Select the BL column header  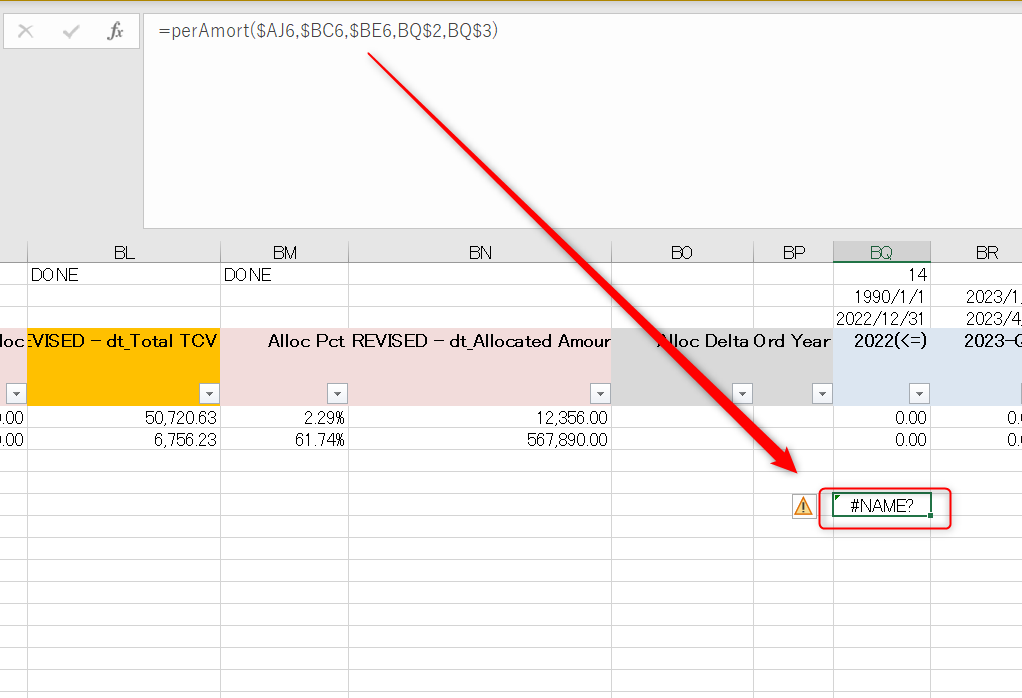click(x=123, y=251)
